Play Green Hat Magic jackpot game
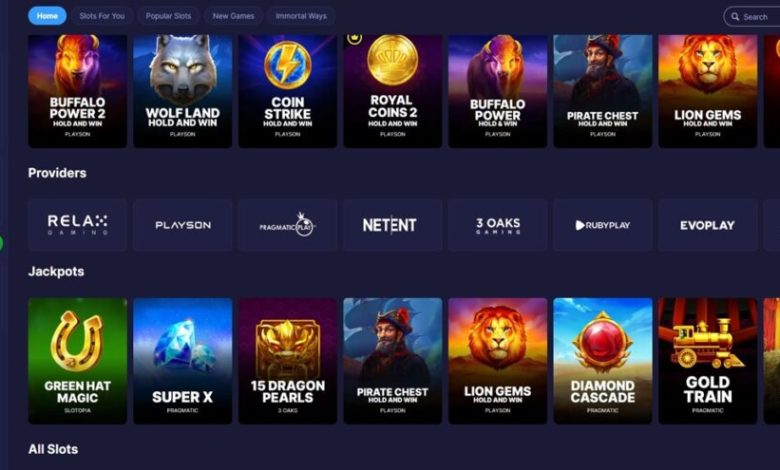780x470 pixels. (x=78, y=361)
